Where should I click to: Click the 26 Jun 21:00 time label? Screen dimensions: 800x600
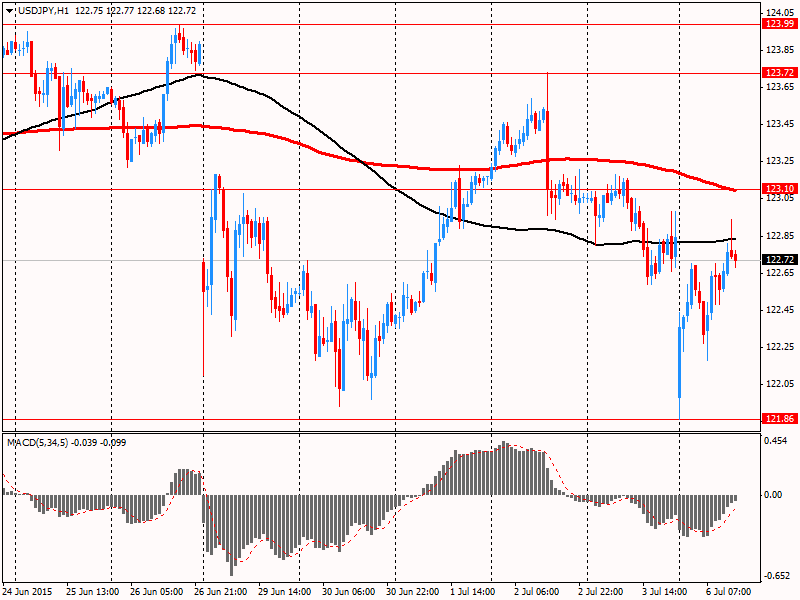click(220, 592)
